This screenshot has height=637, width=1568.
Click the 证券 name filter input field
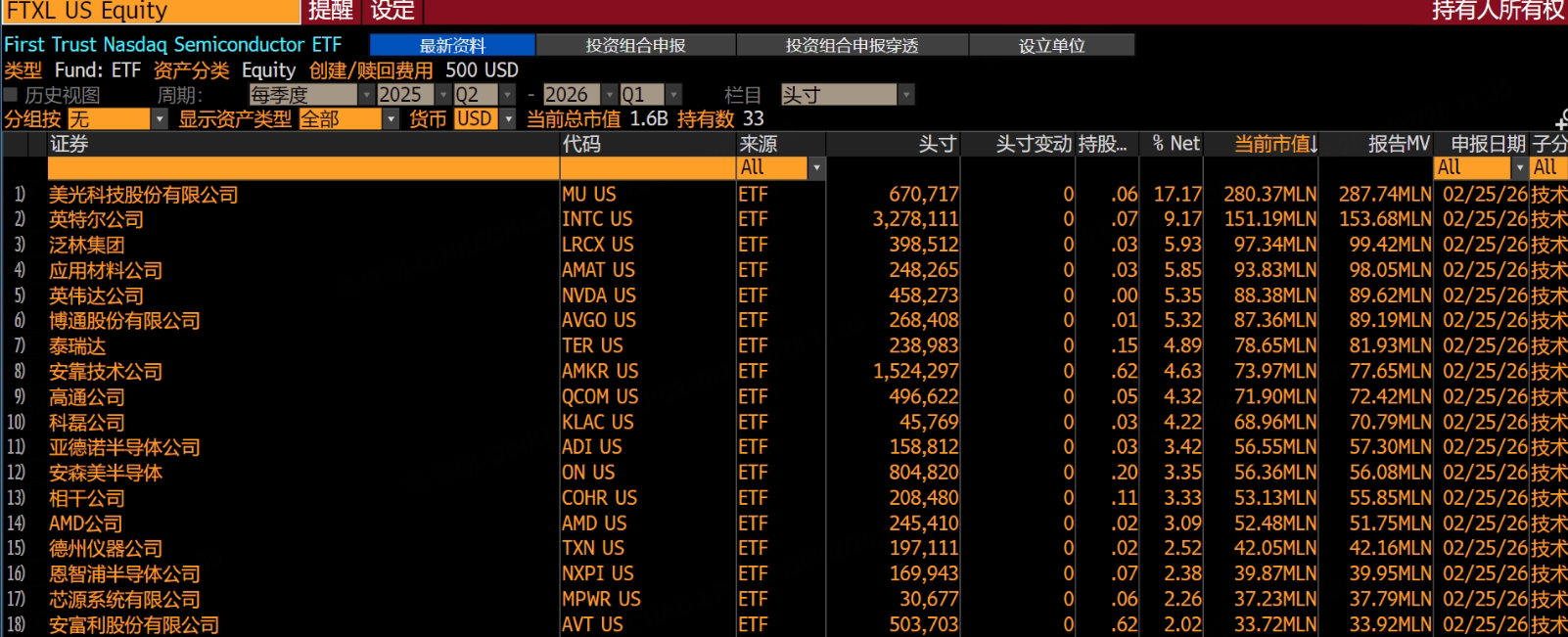coord(303,168)
